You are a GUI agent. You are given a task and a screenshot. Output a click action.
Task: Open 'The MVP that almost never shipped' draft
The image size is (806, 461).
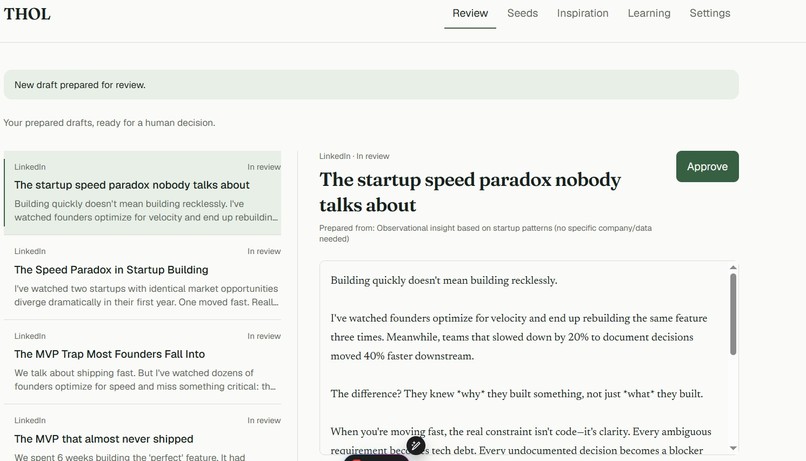pos(142,434)
